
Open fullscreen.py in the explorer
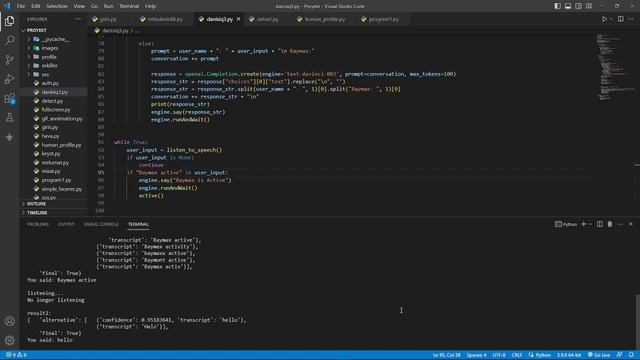click(56, 110)
